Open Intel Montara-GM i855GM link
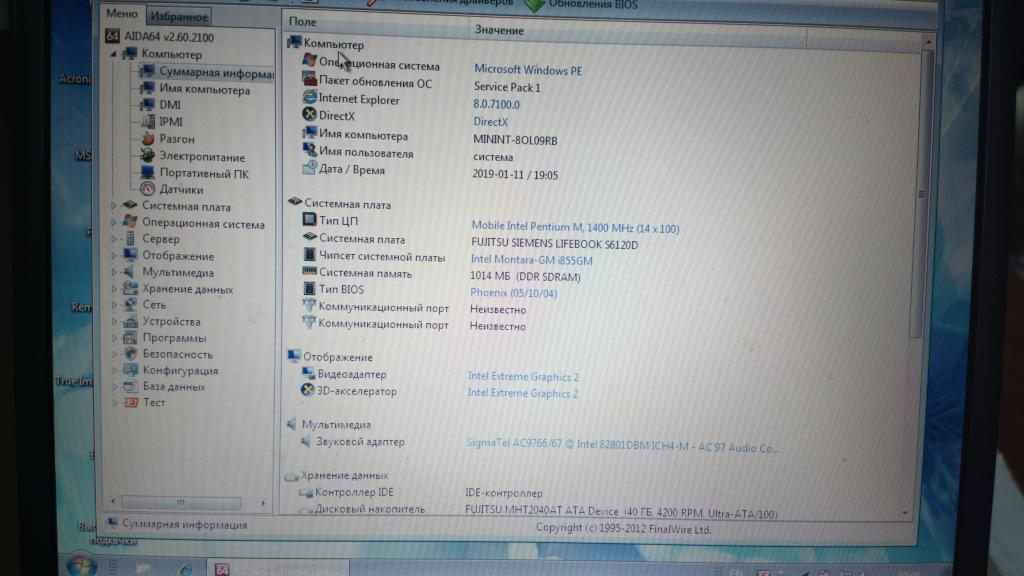1024x576 pixels. 532,260
